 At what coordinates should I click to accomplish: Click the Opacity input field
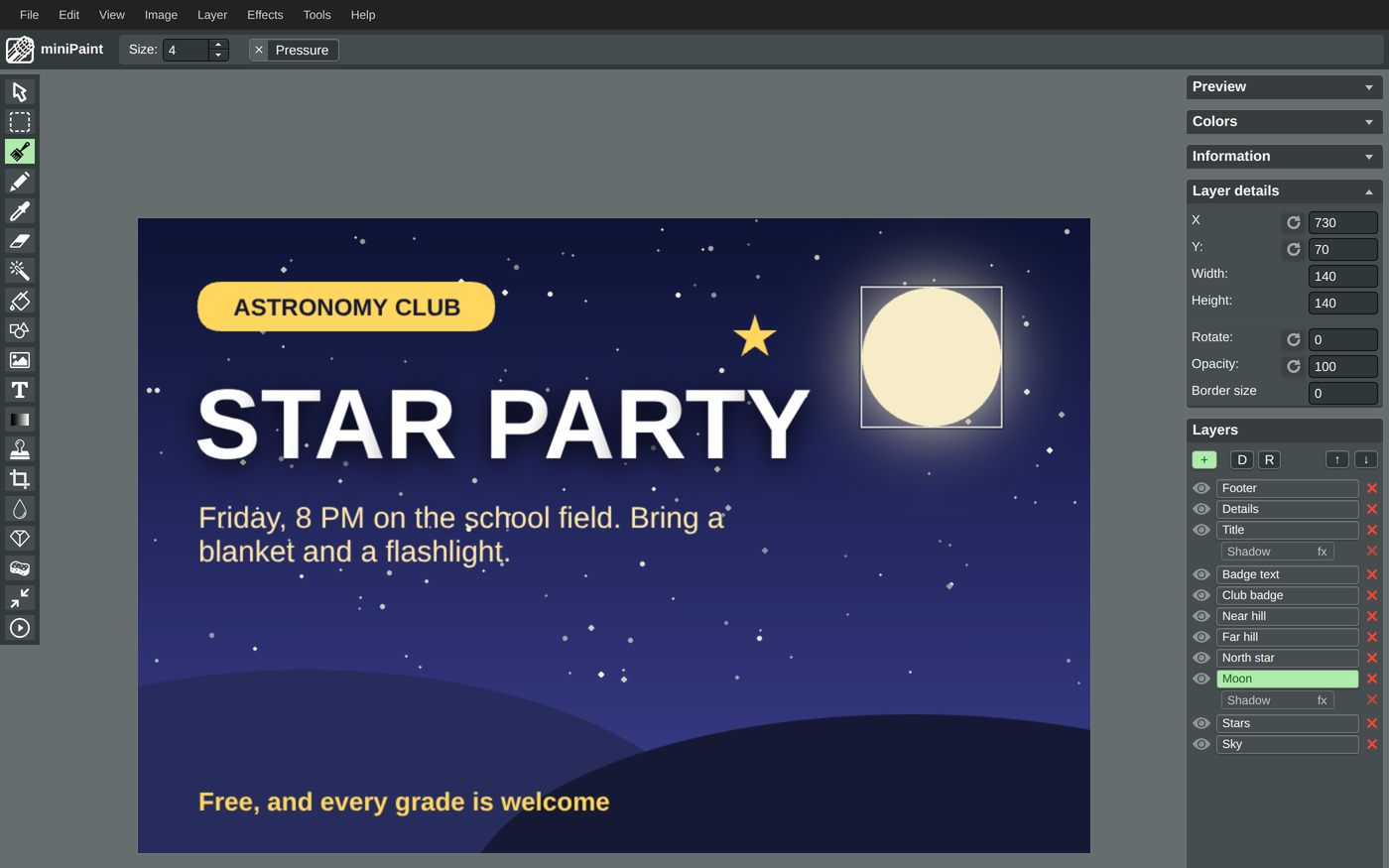1342,366
